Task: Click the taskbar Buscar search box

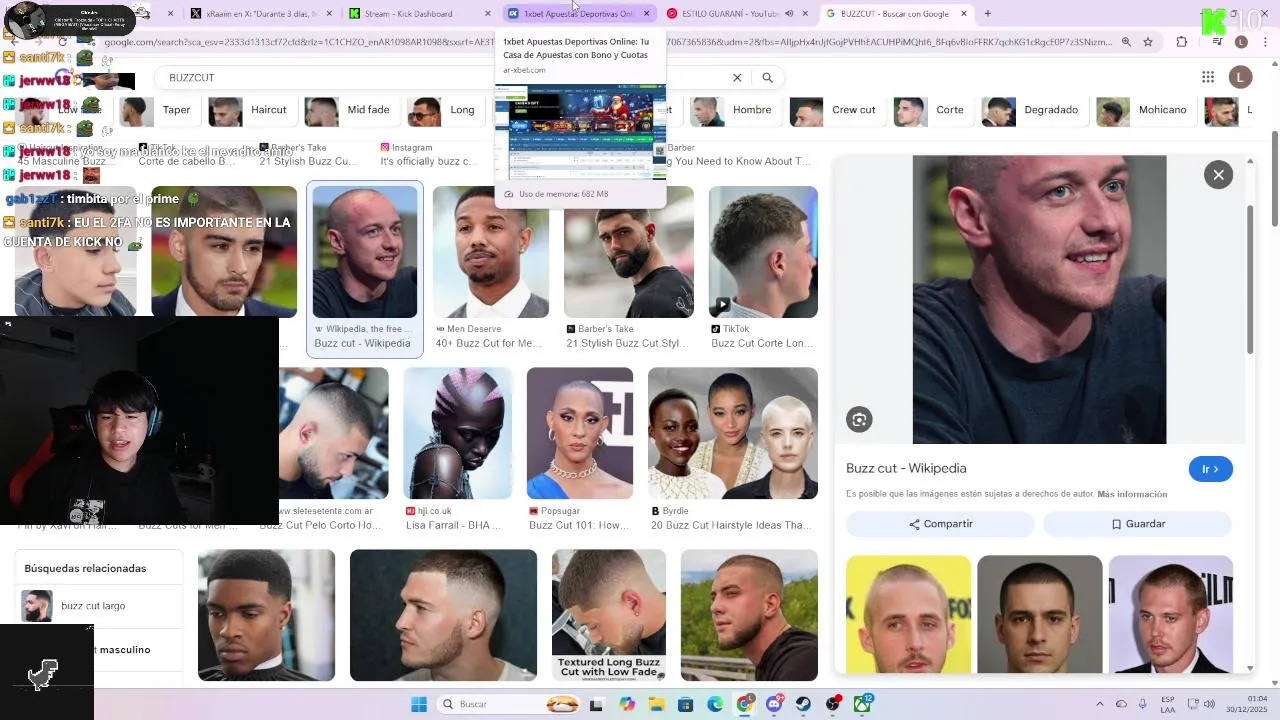Action: coord(510,704)
